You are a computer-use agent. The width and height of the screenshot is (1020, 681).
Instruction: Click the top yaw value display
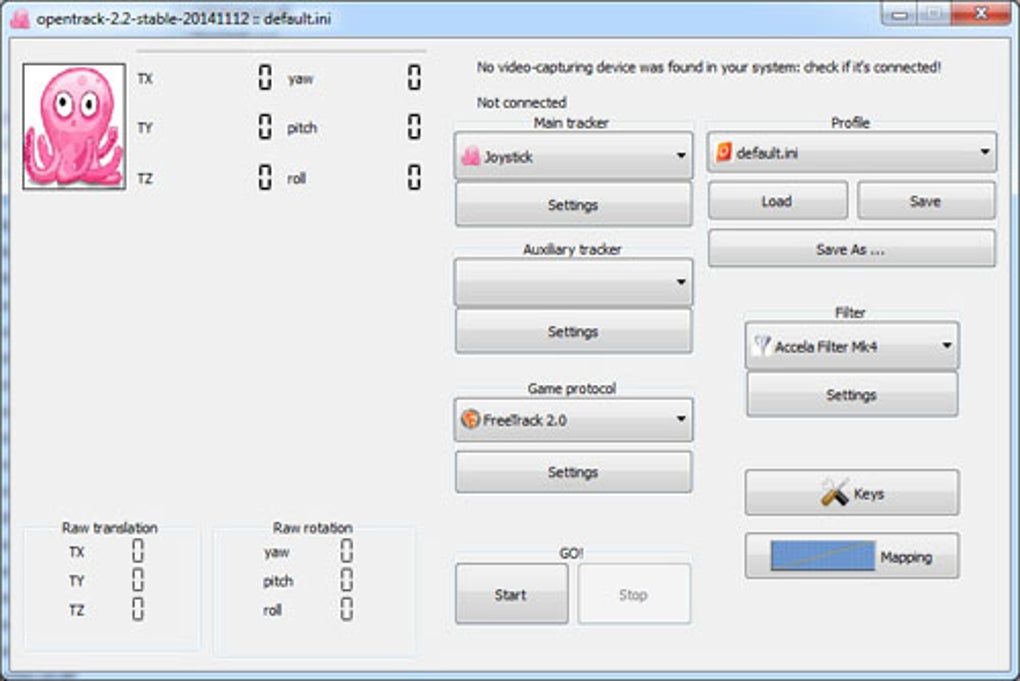coord(414,77)
